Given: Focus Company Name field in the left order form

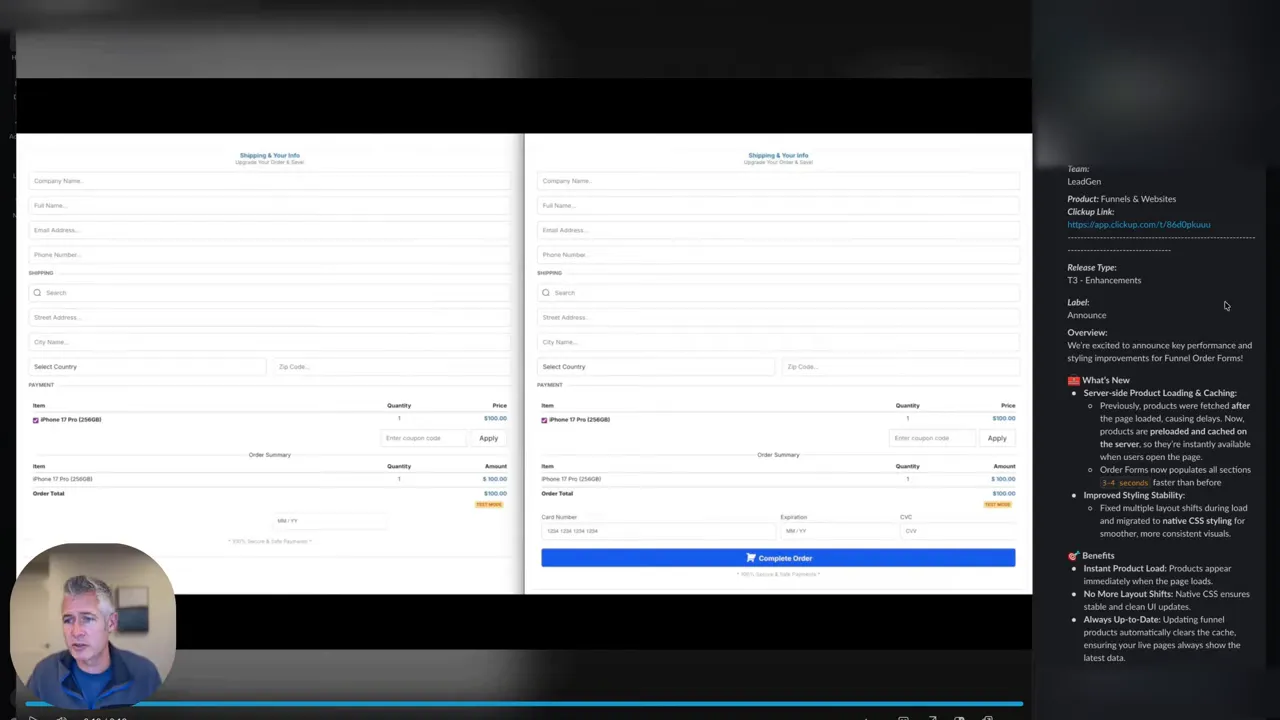Looking at the screenshot, I should click(x=269, y=181).
